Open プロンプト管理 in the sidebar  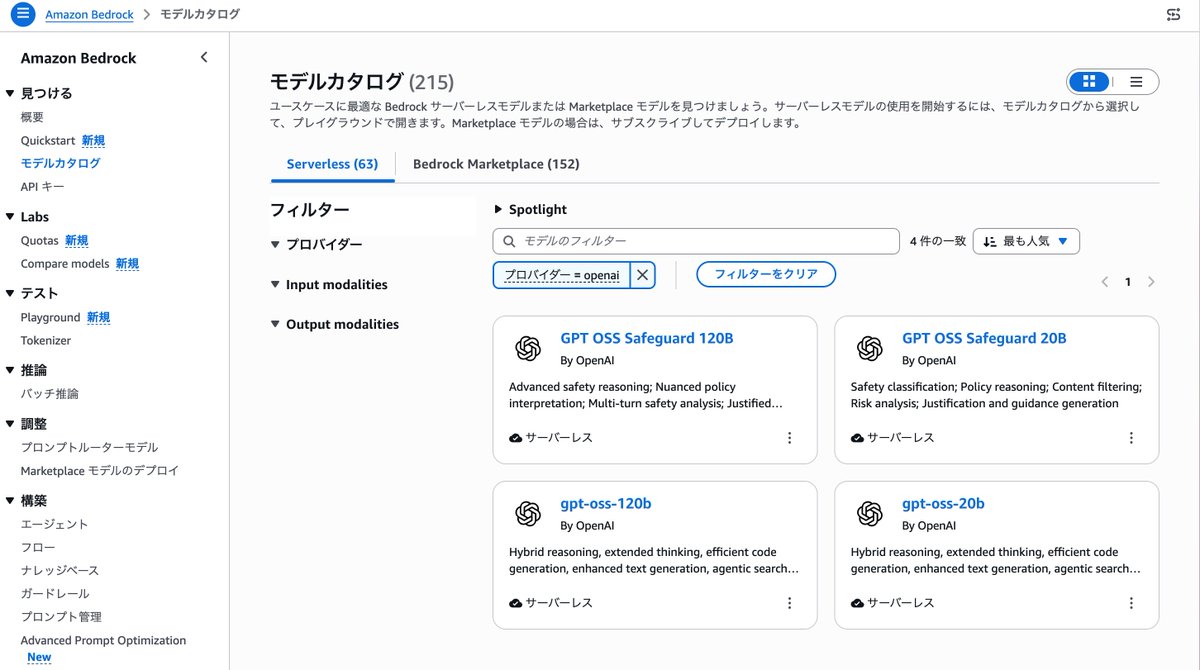[x=61, y=617]
